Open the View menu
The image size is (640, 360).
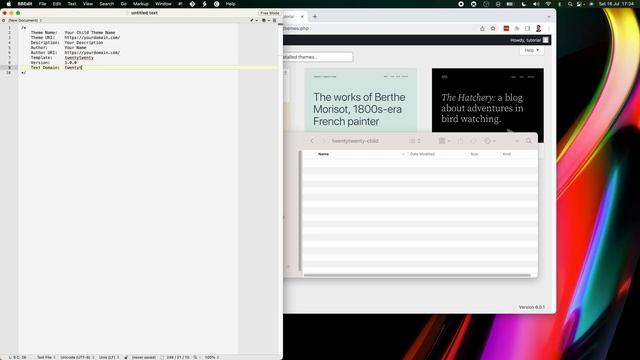coord(88,4)
